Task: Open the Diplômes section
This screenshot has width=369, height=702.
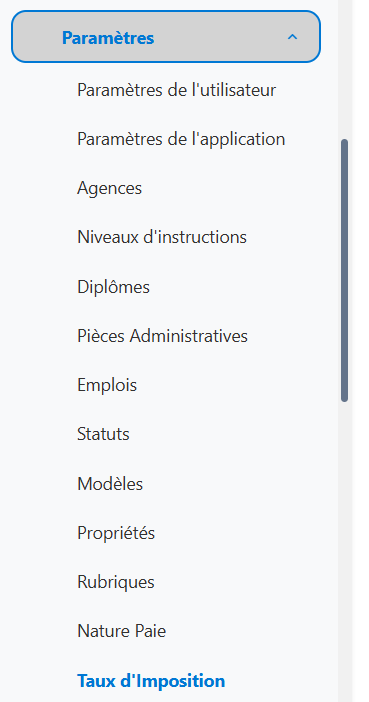Action: 113,287
